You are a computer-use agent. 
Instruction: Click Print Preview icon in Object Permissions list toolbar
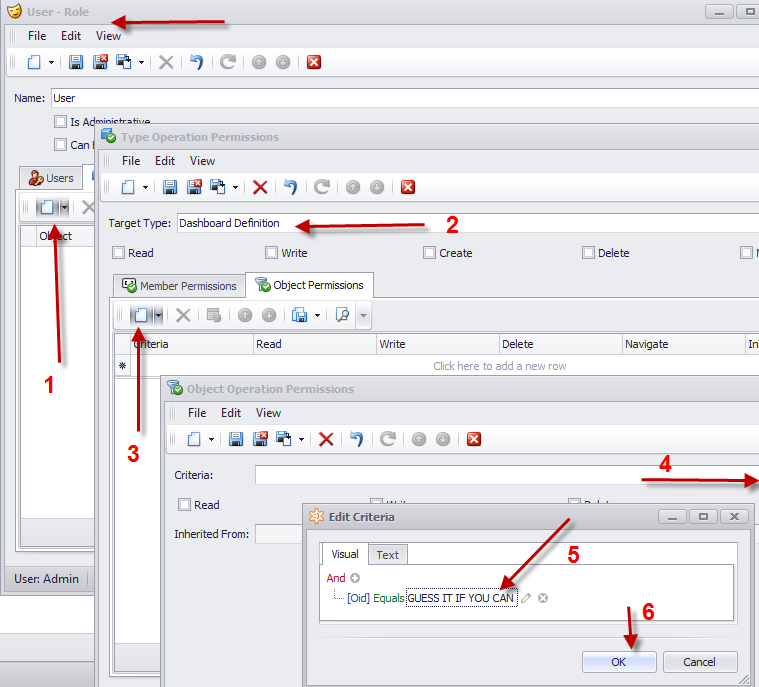[342, 315]
